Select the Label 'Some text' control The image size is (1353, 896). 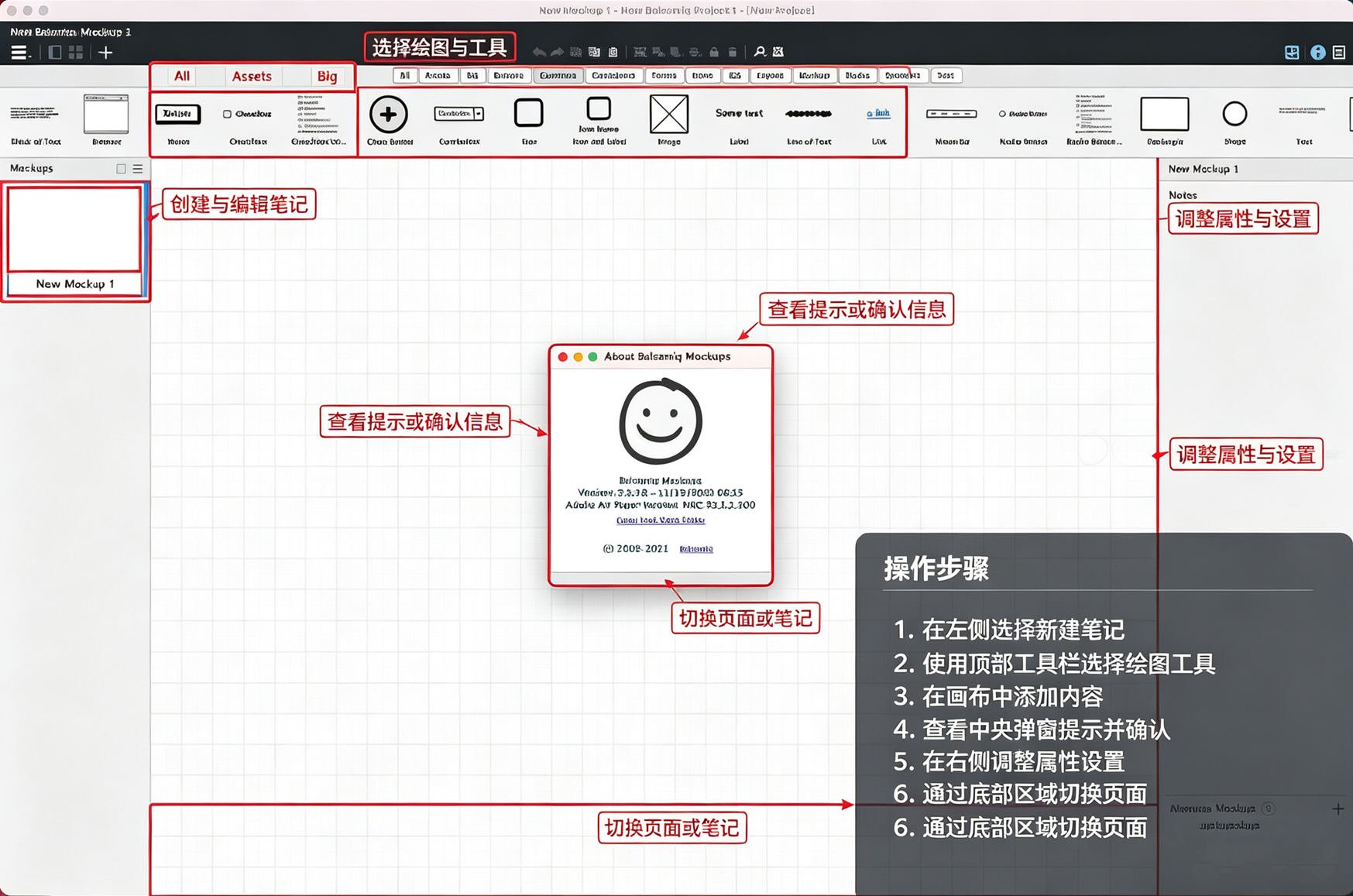[x=739, y=125]
